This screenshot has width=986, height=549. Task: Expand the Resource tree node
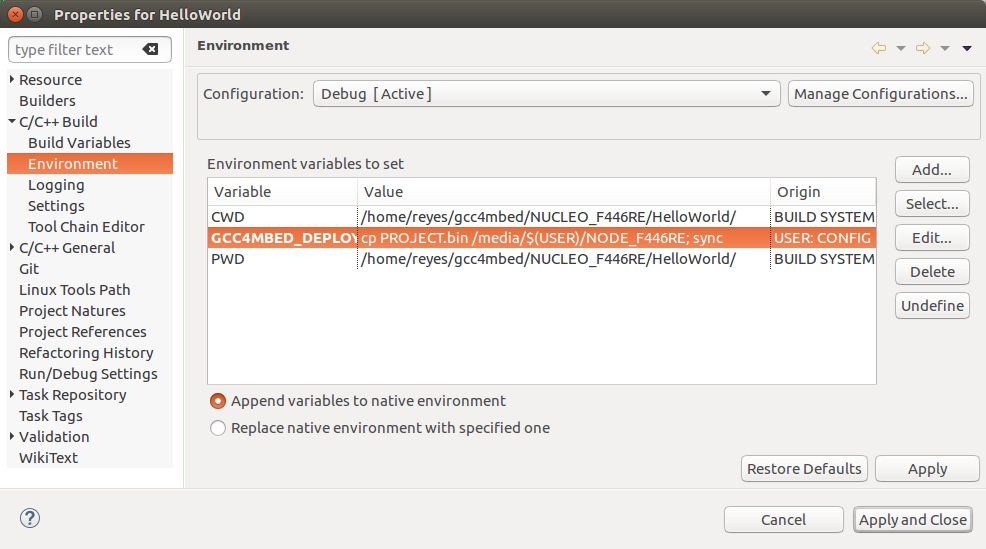12,80
